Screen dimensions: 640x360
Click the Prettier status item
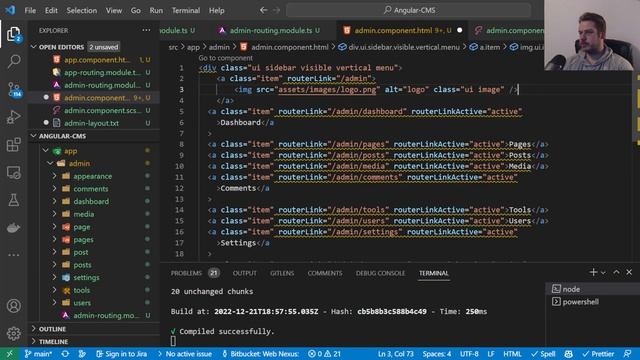pyautogui.click(x=598, y=354)
